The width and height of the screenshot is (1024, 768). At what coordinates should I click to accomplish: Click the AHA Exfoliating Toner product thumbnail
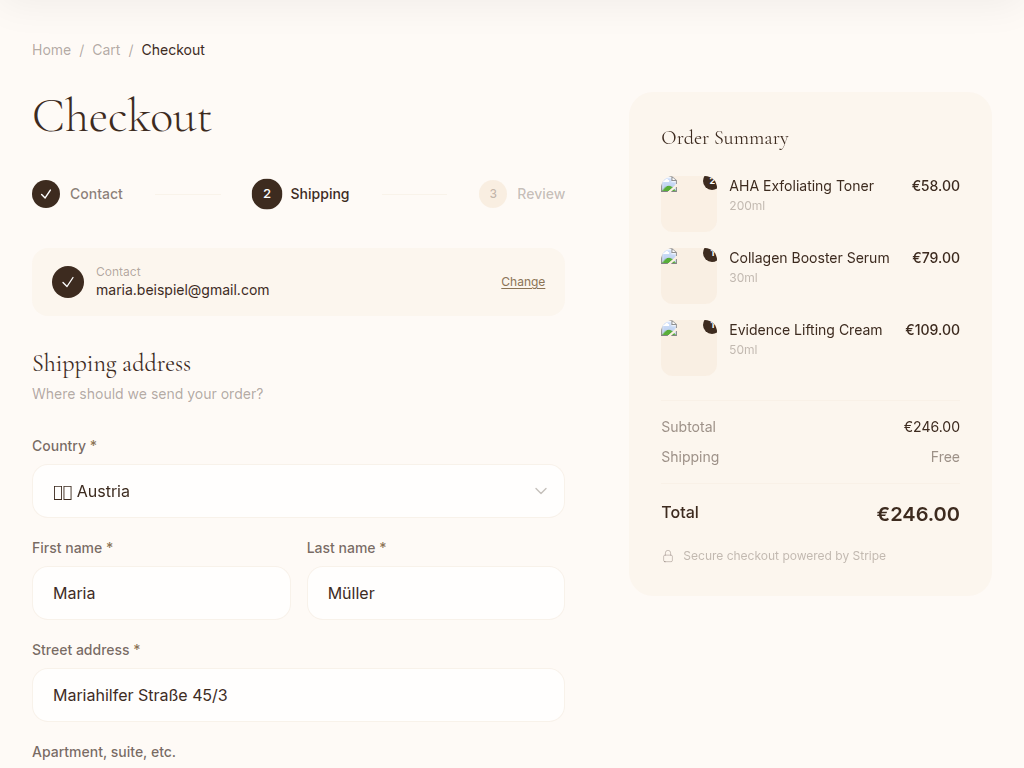(x=688, y=205)
